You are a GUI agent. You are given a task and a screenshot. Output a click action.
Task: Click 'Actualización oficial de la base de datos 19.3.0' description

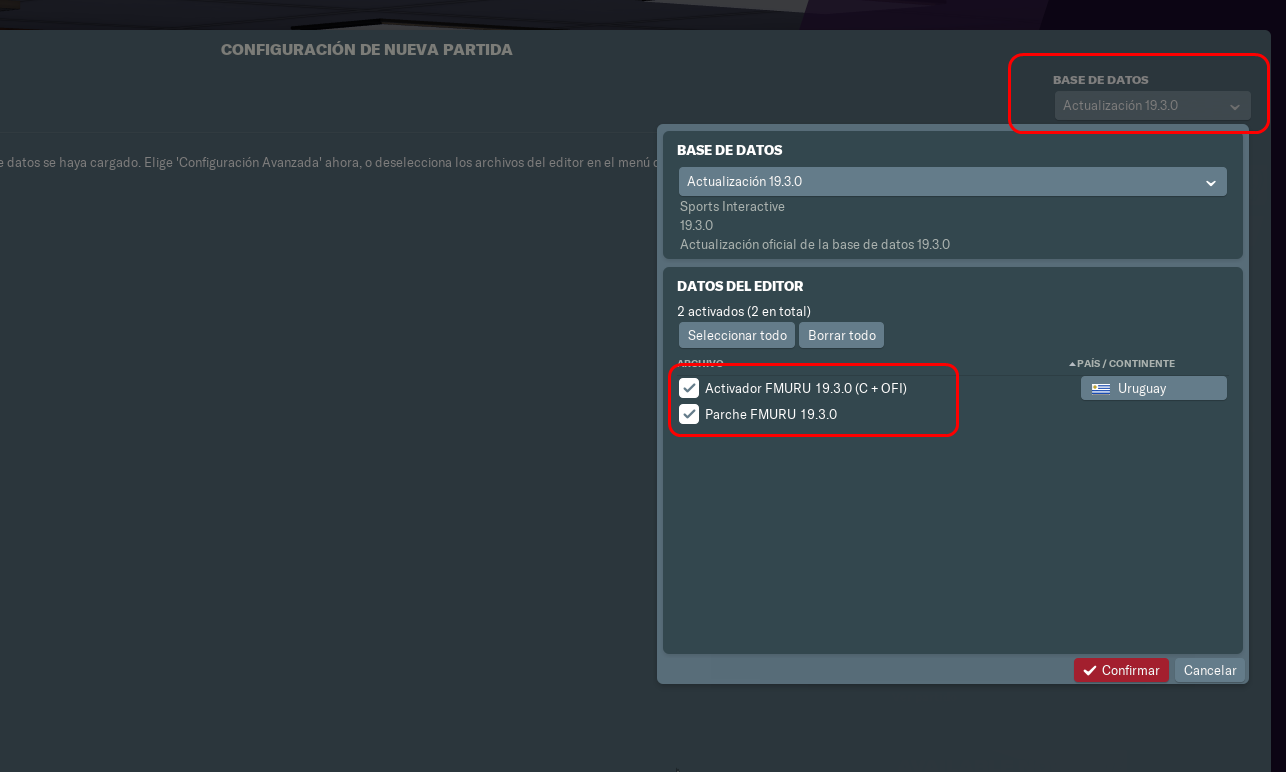point(815,244)
